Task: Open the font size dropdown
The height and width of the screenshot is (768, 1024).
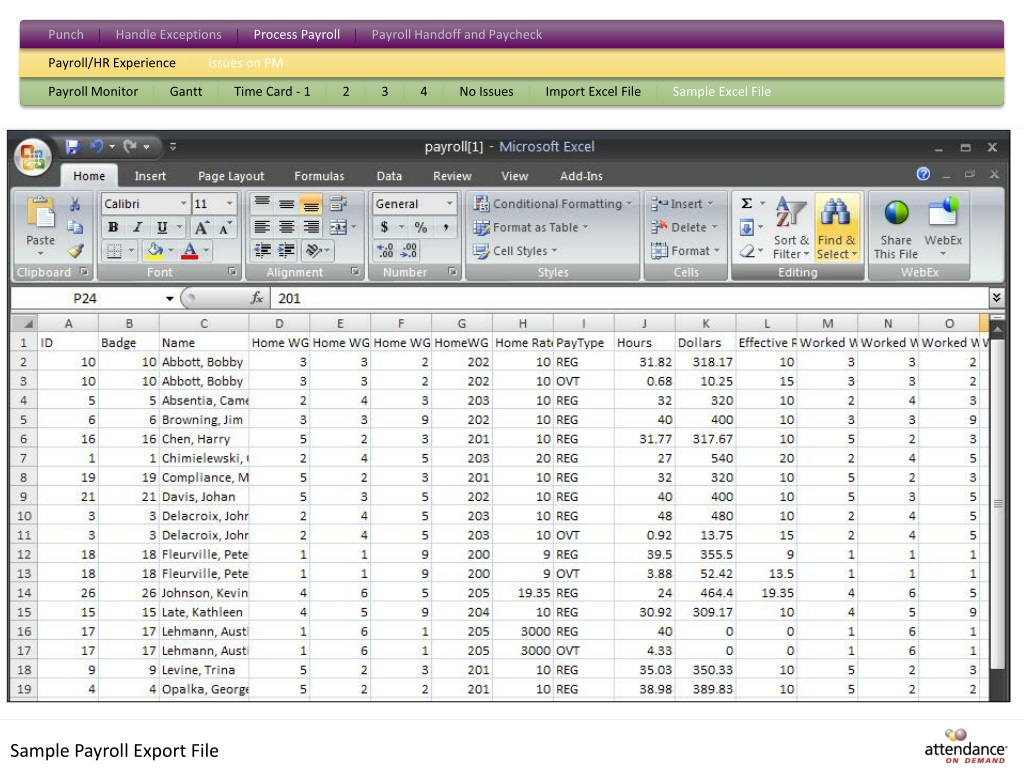Action: [x=229, y=204]
